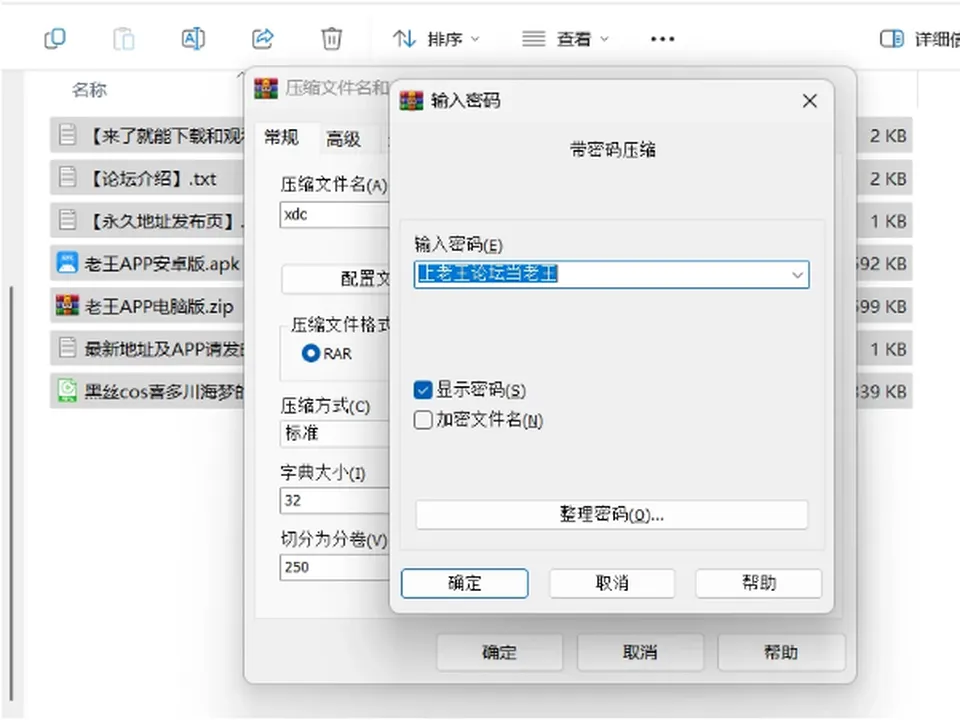
Task: Click 确定 at bottom of archive dialog
Action: [x=500, y=652]
